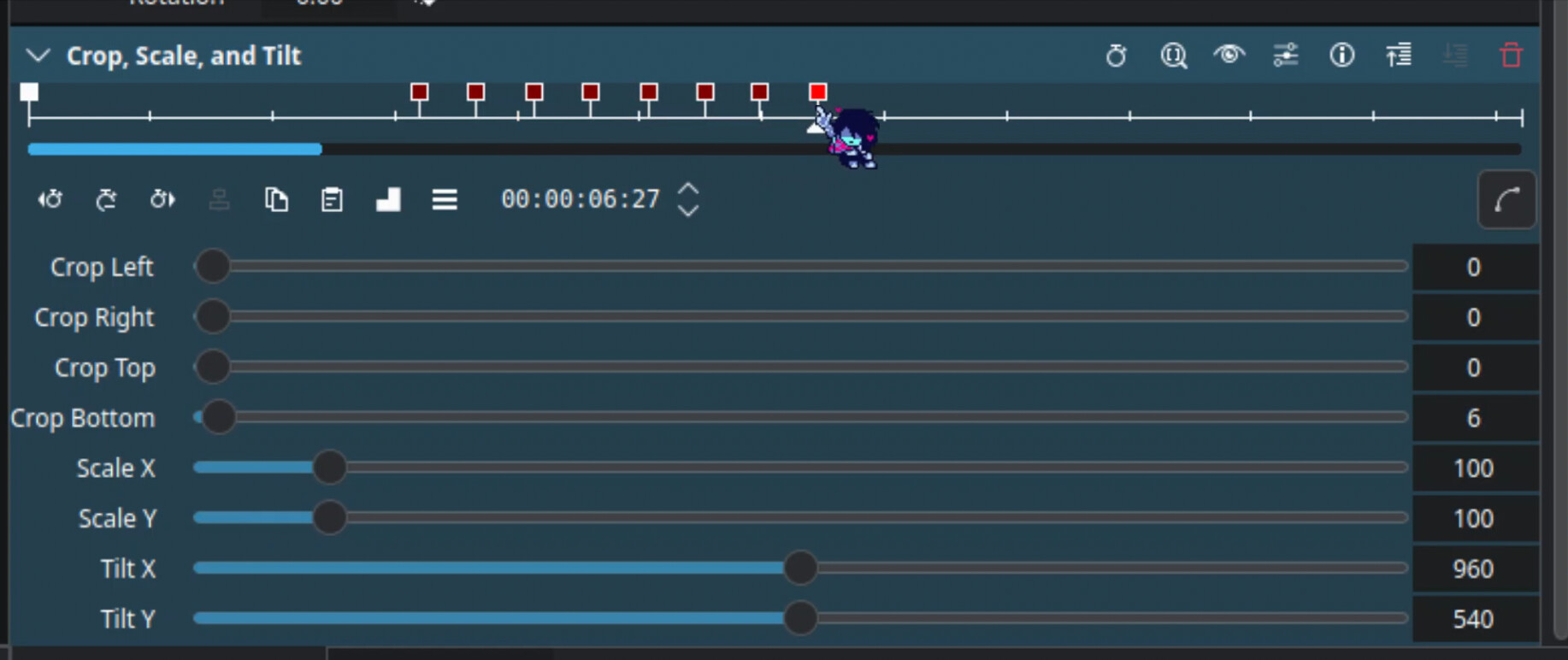1568x660 pixels.
Task: Click the Scale X slider handle
Action: coord(329,468)
